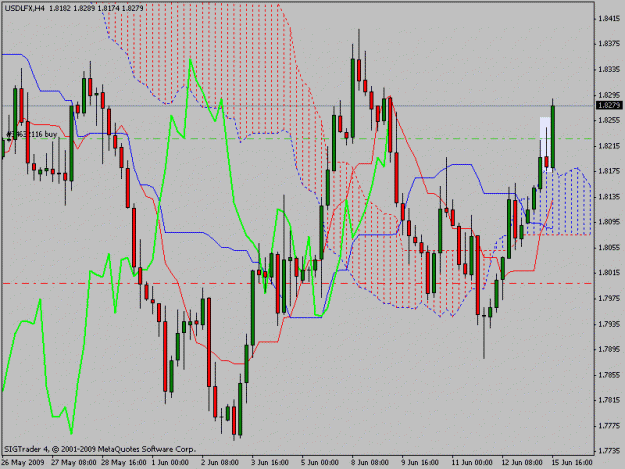The height and width of the screenshot is (469, 625).
Task: Click time axis label 27 May 08:00
Action: pyautogui.click(x=74, y=462)
